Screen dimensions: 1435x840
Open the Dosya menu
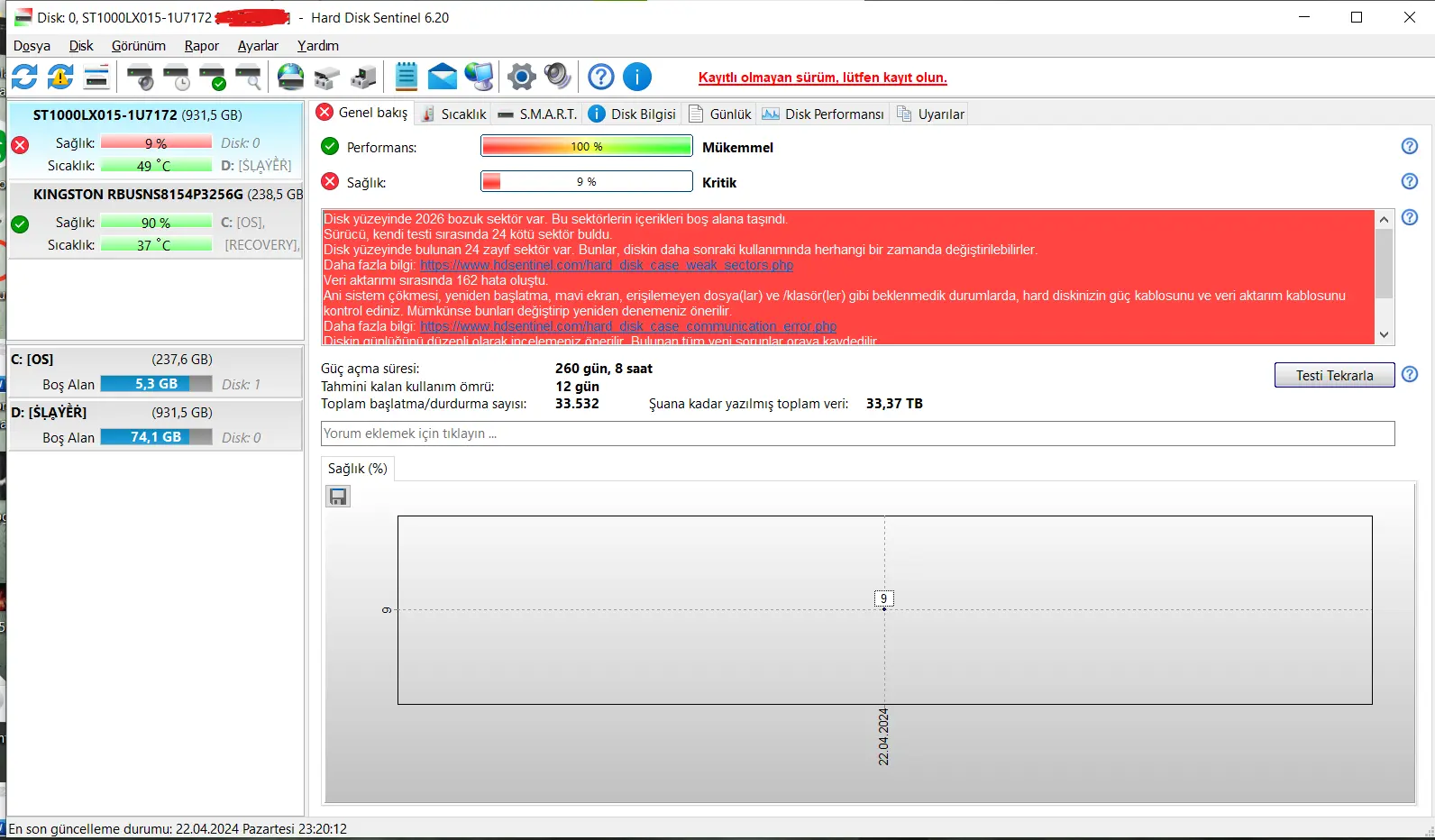32,46
